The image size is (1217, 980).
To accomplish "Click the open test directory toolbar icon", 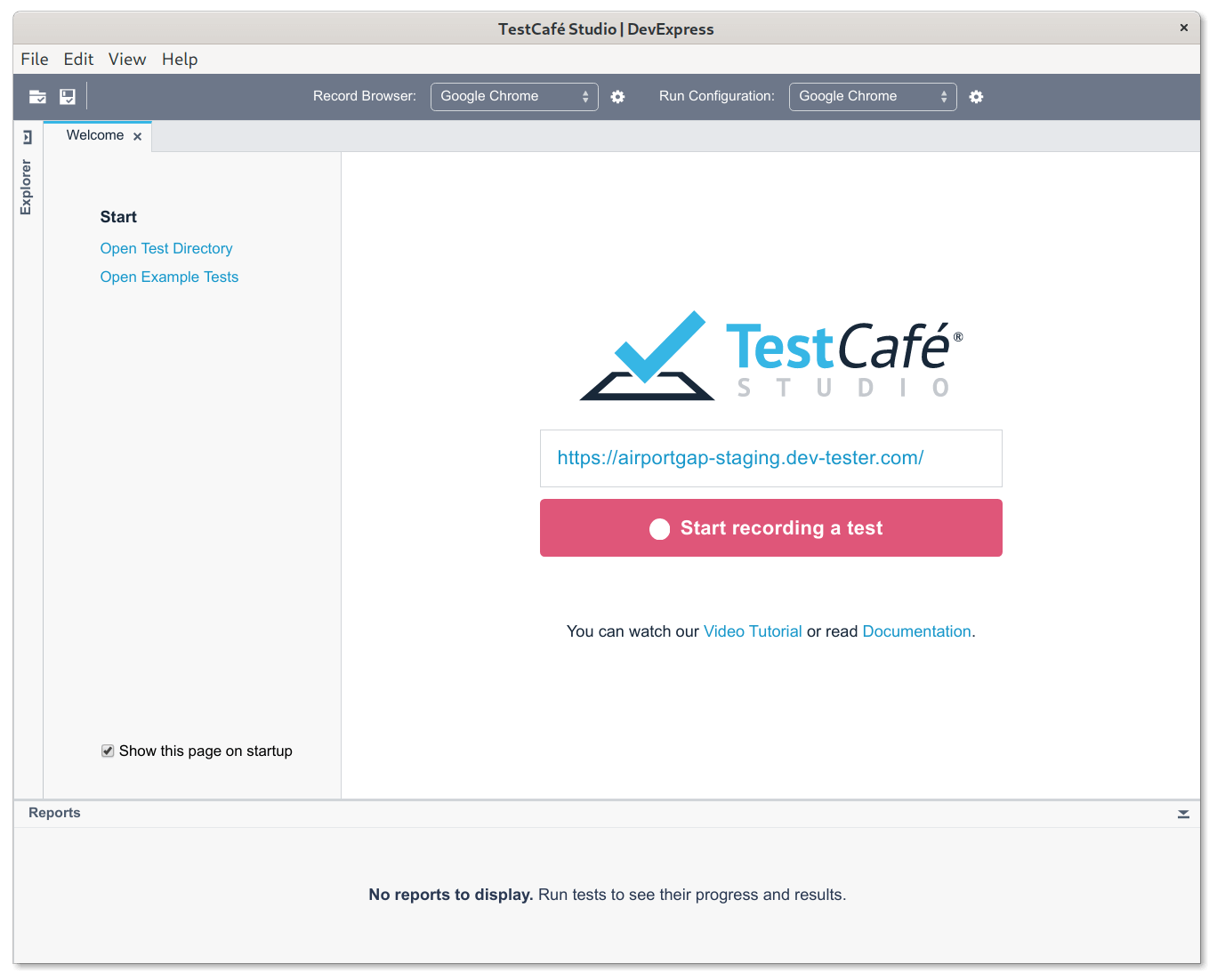I will (x=37, y=97).
